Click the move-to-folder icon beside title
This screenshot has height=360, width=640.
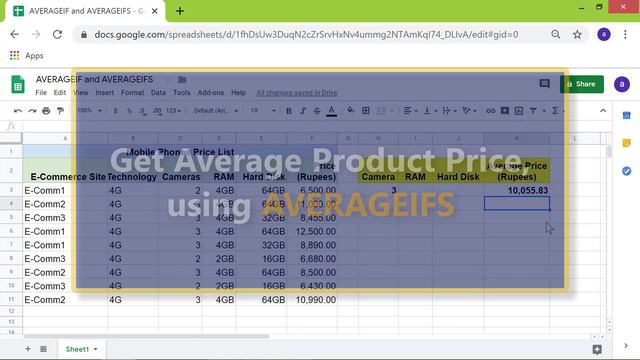pyautogui.click(x=182, y=79)
